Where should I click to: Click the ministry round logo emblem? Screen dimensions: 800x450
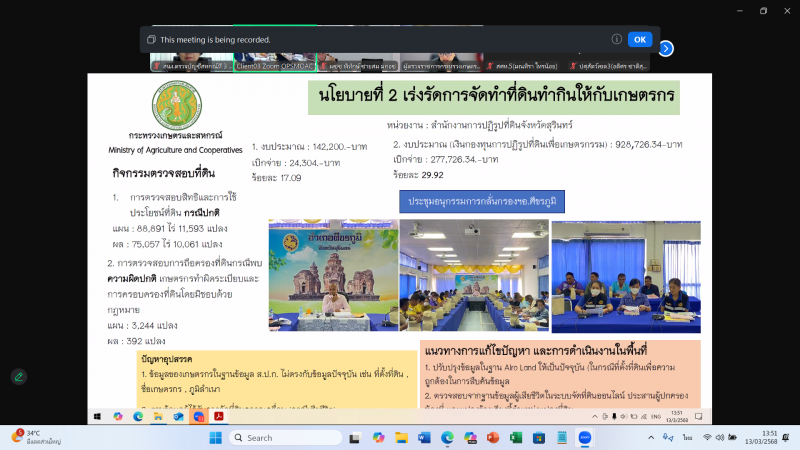[177, 105]
